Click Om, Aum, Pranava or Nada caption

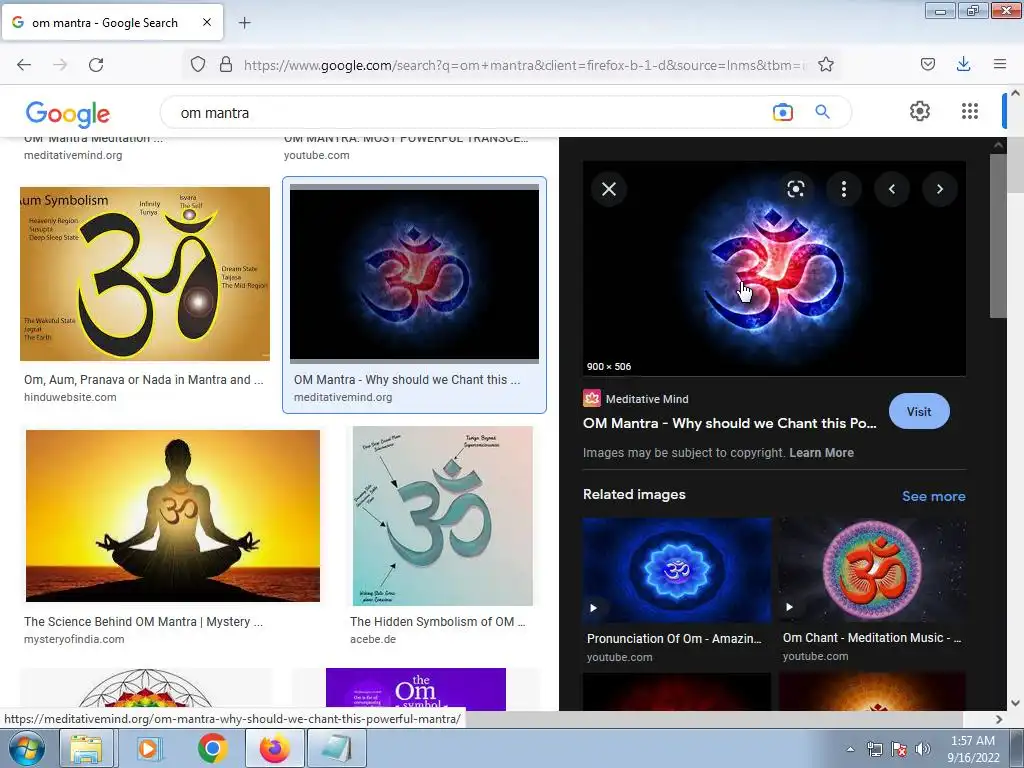144,380
